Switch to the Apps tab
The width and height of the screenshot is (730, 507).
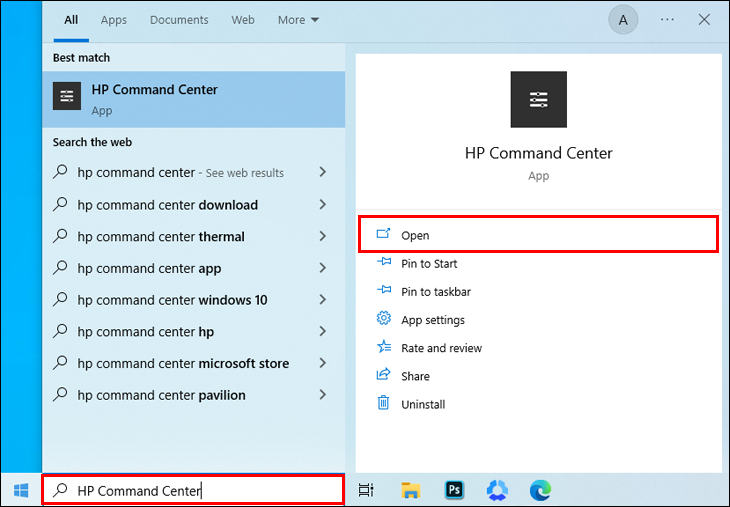114,20
